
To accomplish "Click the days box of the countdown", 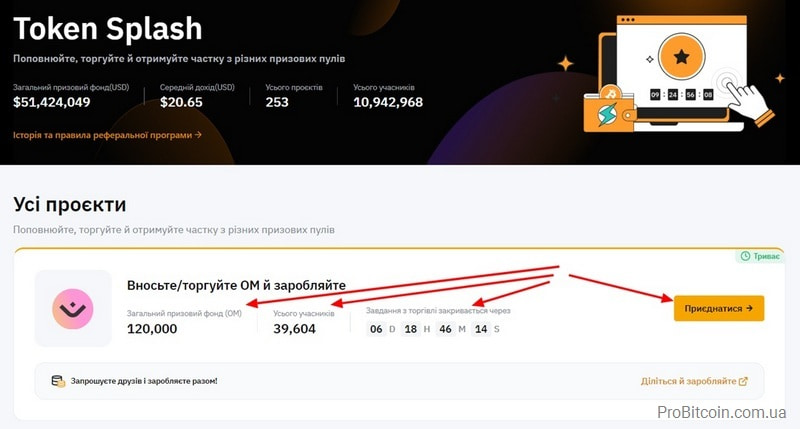I will 376,329.
